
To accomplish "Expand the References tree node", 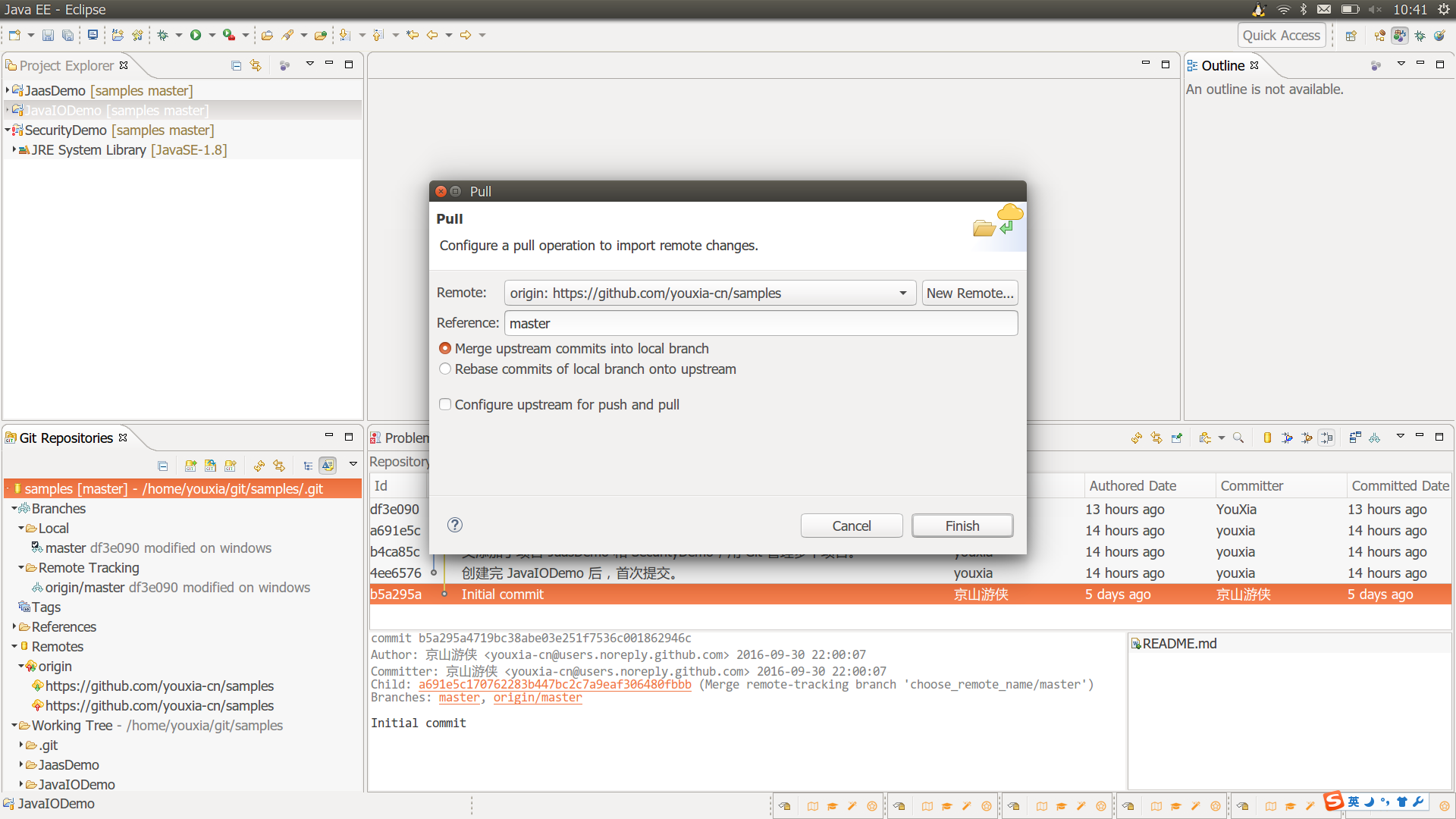I will point(14,626).
